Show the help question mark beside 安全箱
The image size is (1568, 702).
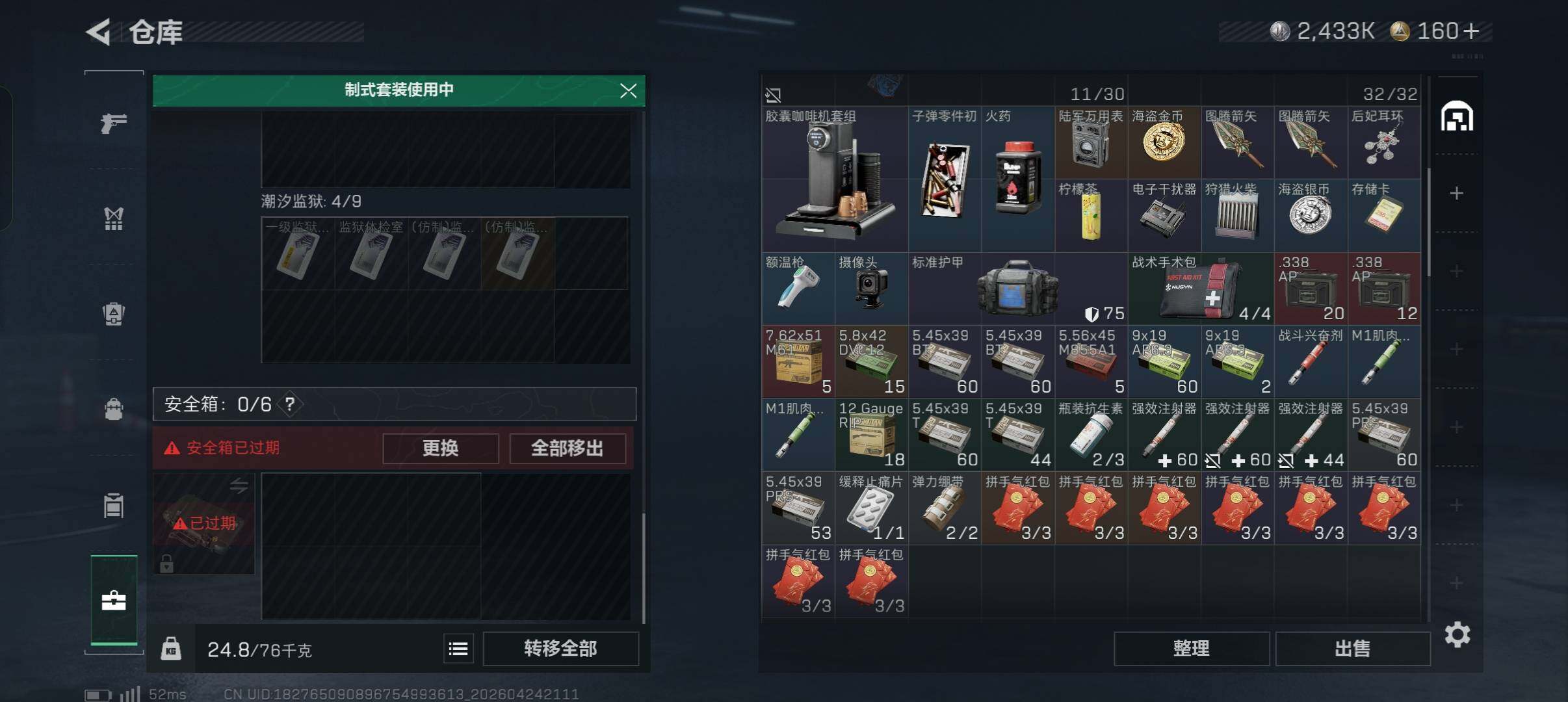290,404
